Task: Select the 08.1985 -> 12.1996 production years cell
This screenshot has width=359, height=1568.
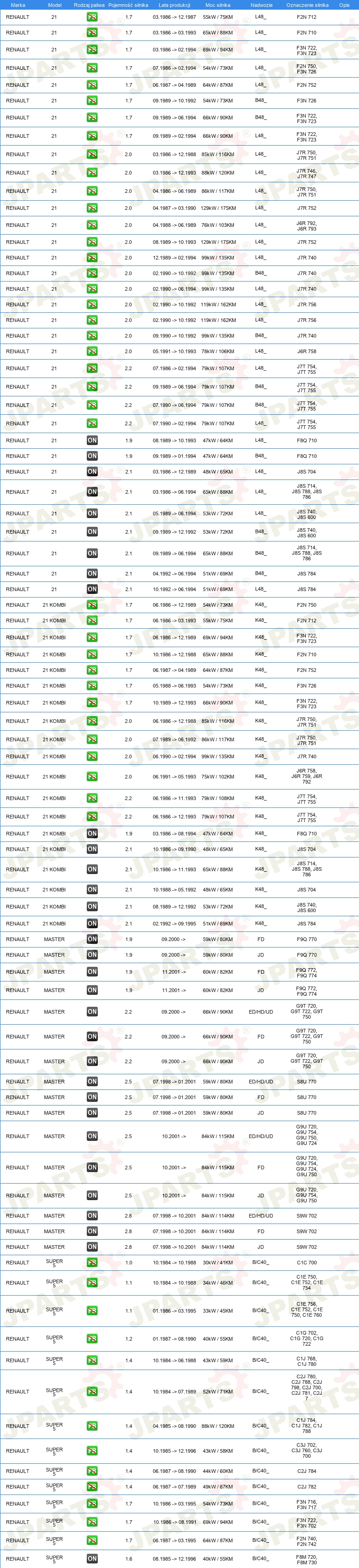Action: point(174,1558)
